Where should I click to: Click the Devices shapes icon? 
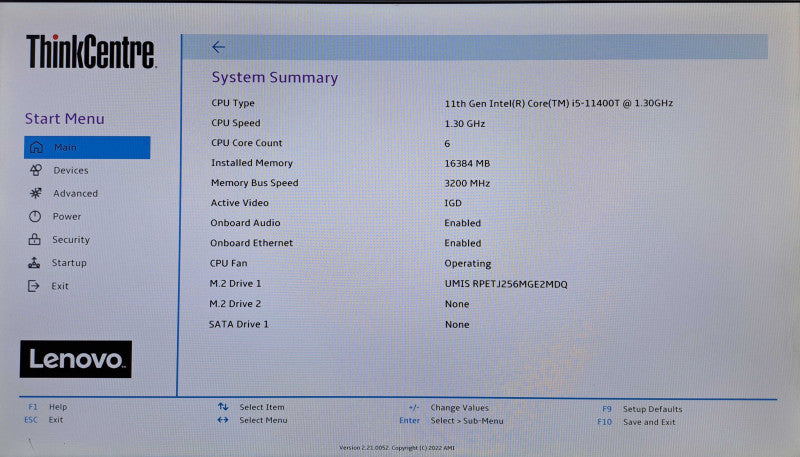point(36,170)
